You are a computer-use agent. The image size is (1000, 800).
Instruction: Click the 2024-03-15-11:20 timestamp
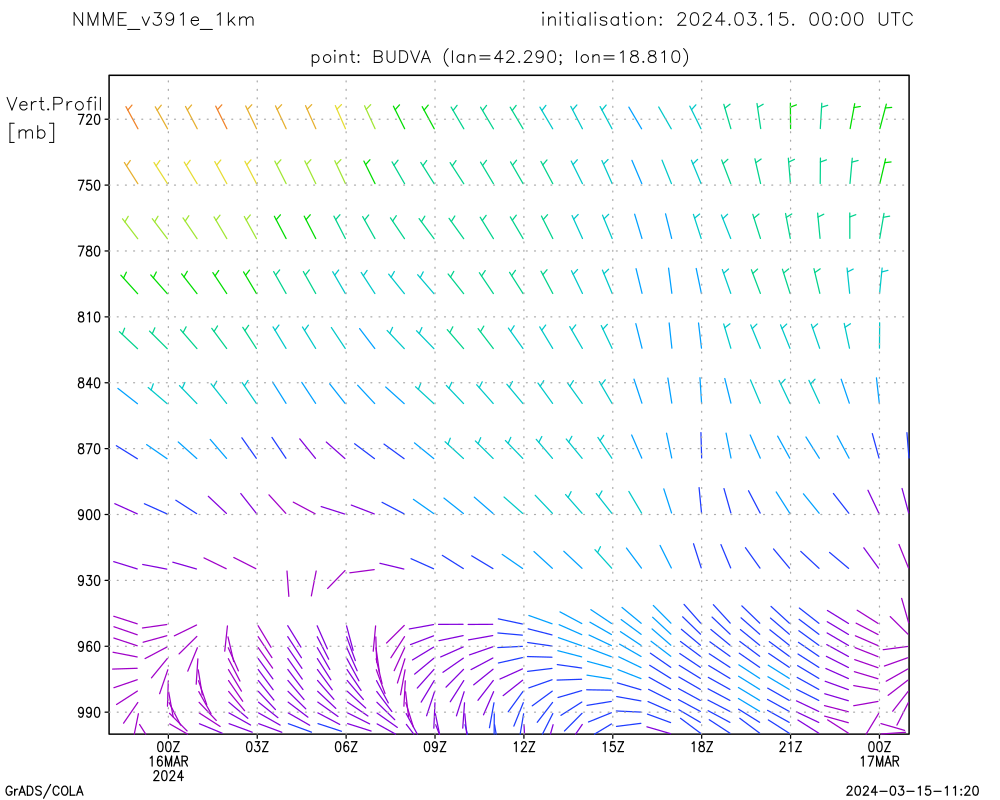[x=912, y=791]
